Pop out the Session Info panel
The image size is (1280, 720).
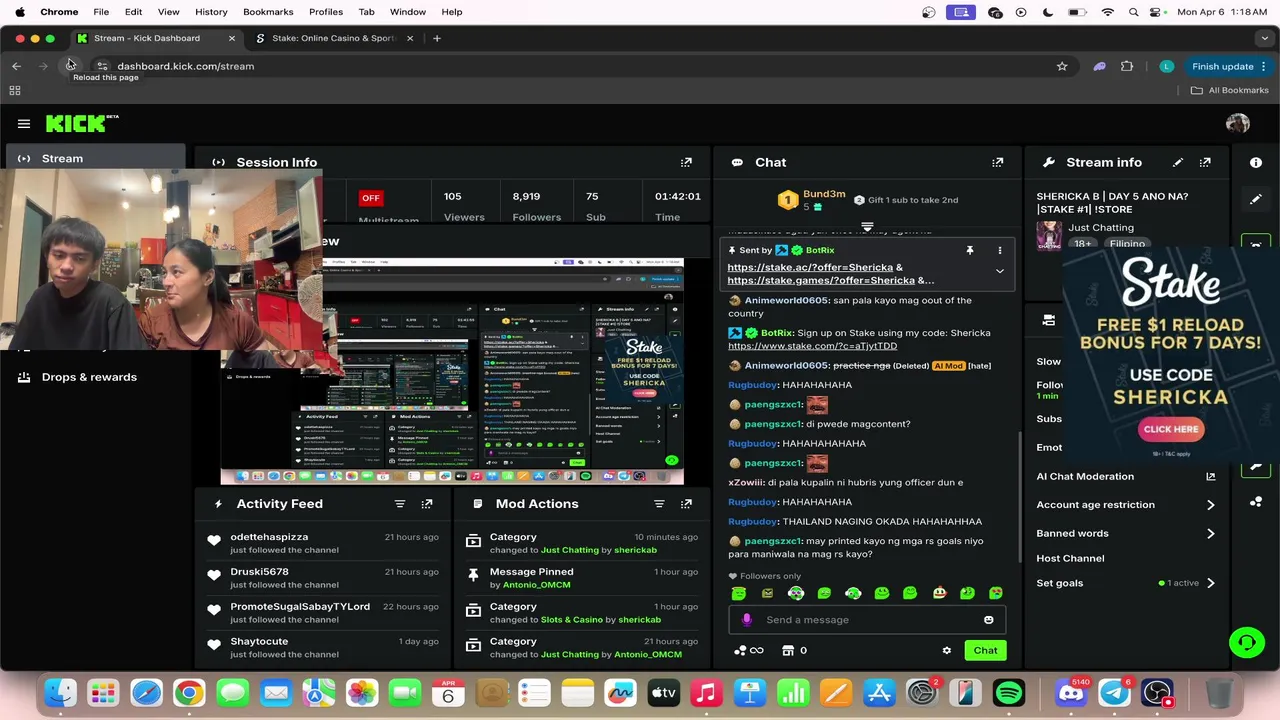(686, 162)
